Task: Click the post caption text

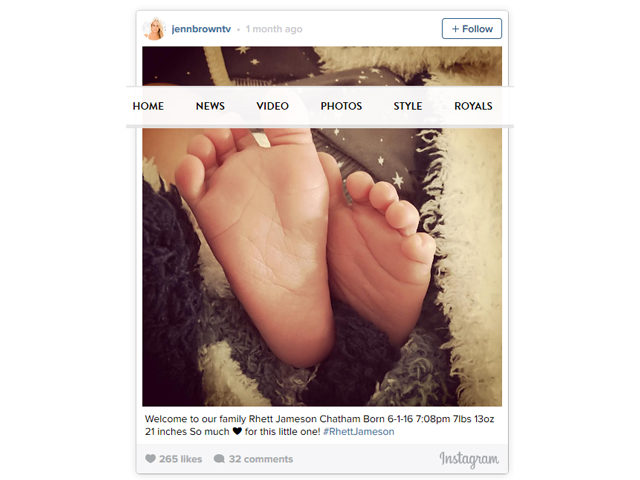Action: click(x=320, y=425)
